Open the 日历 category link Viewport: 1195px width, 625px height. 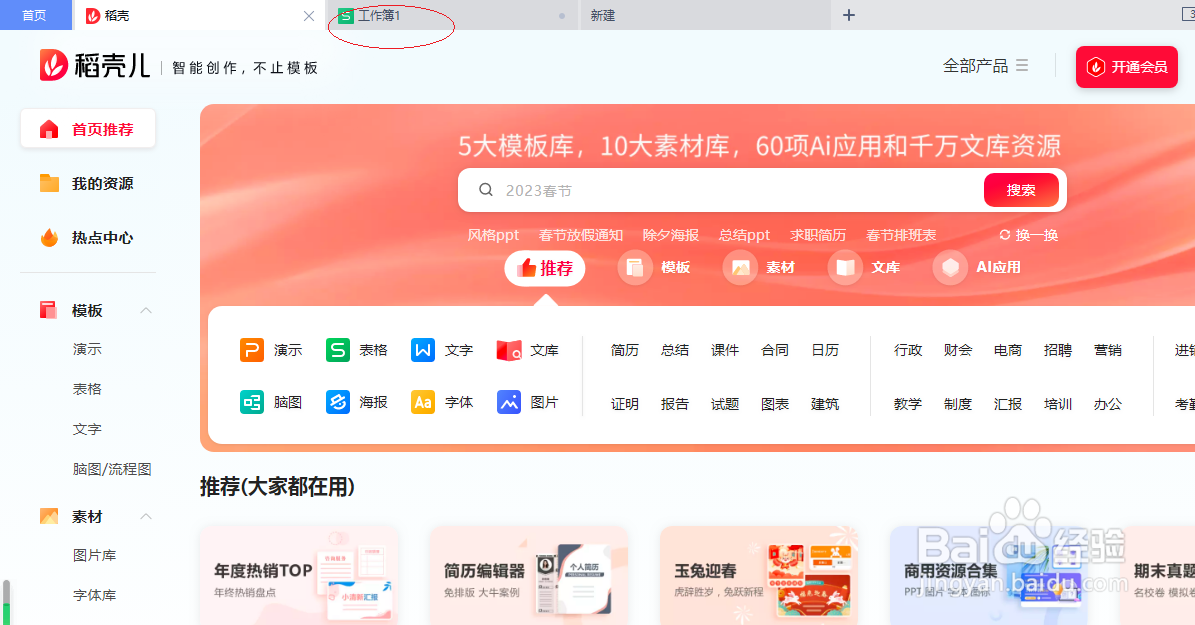point(825,350)
